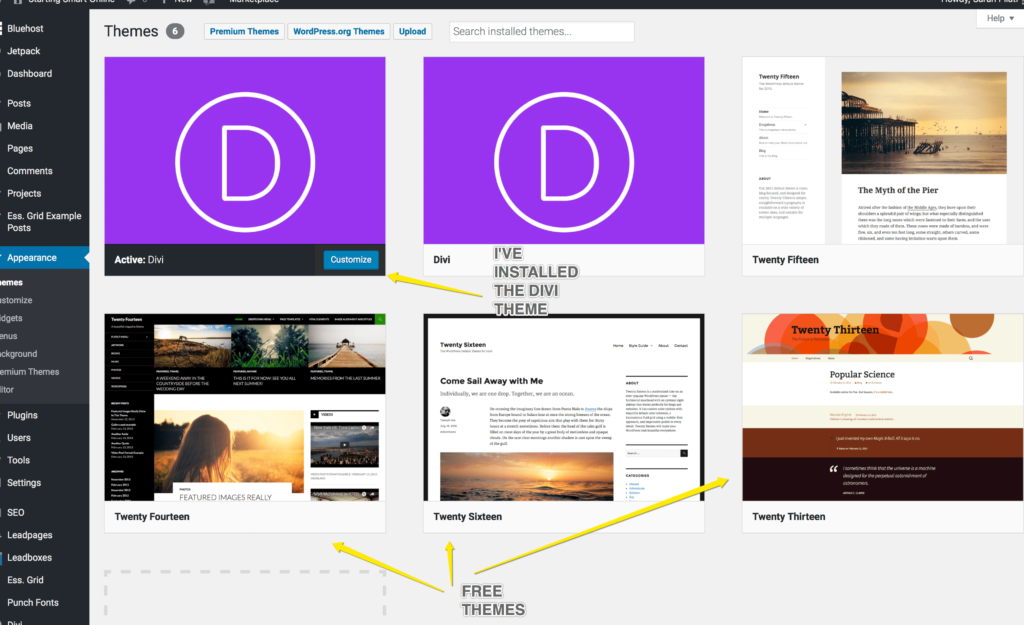Click the WordPress.org Themes button
Screen dimensions: 1024x625
[x=338, y=31]
